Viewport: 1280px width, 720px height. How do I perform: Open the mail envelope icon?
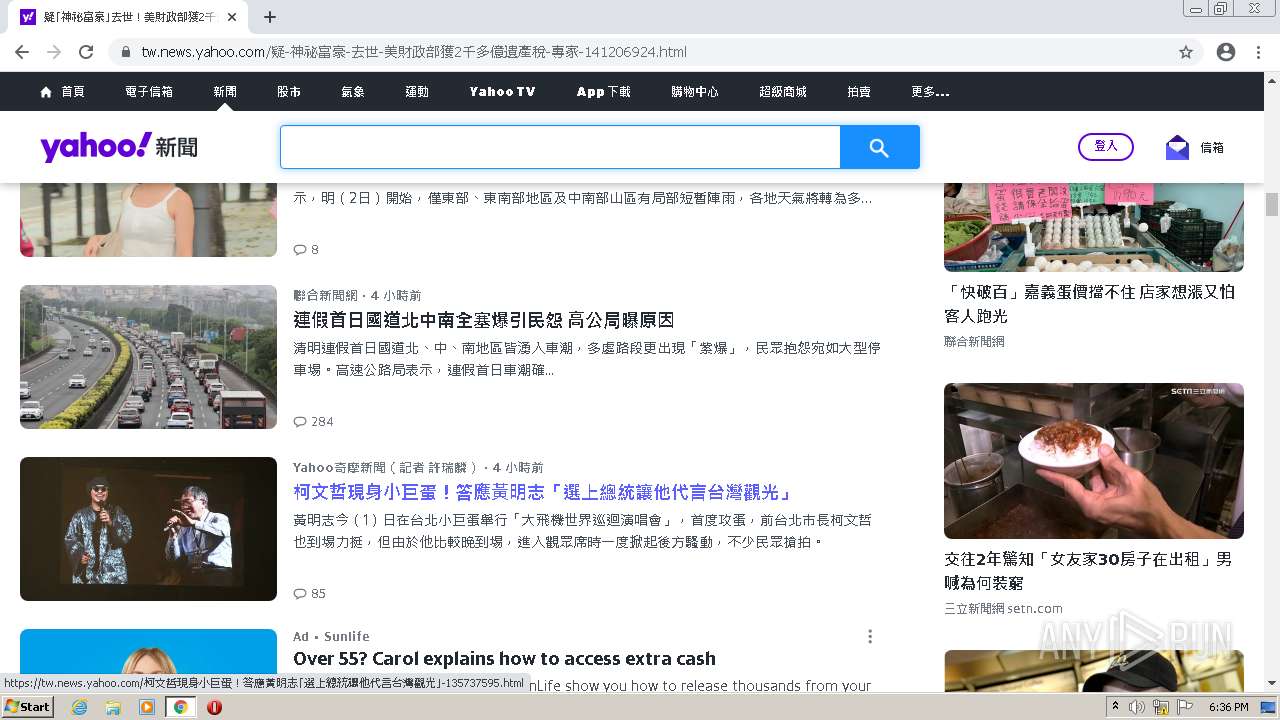point(1177,148)
